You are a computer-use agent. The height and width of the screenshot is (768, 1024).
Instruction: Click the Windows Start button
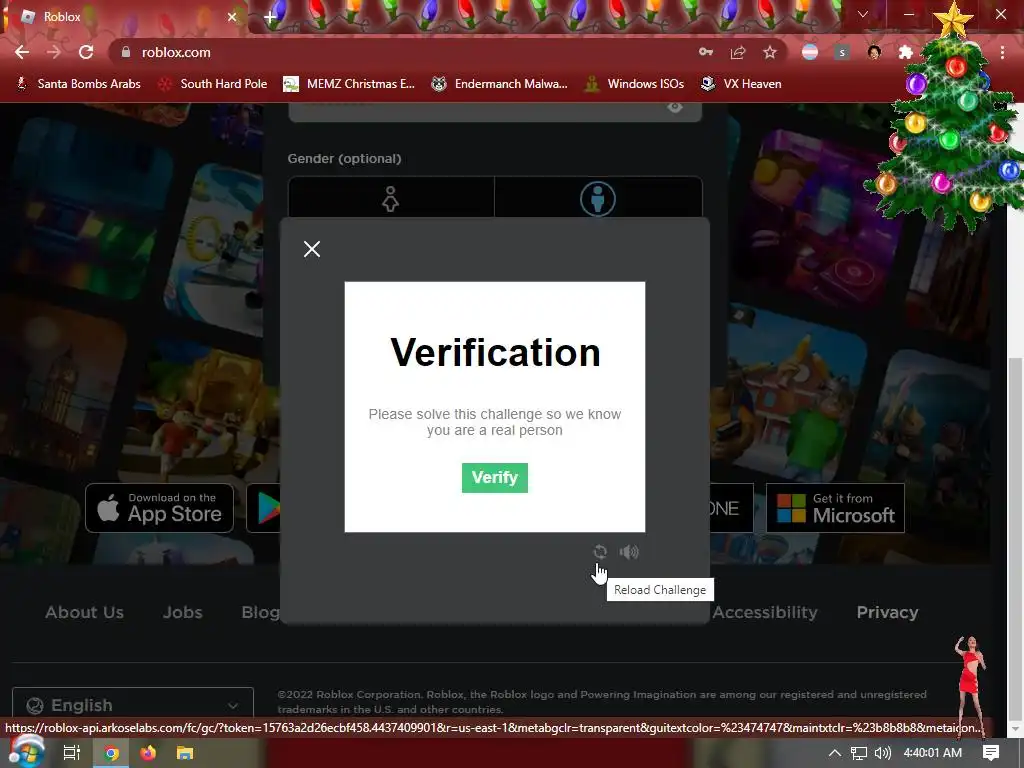(25, 752)
